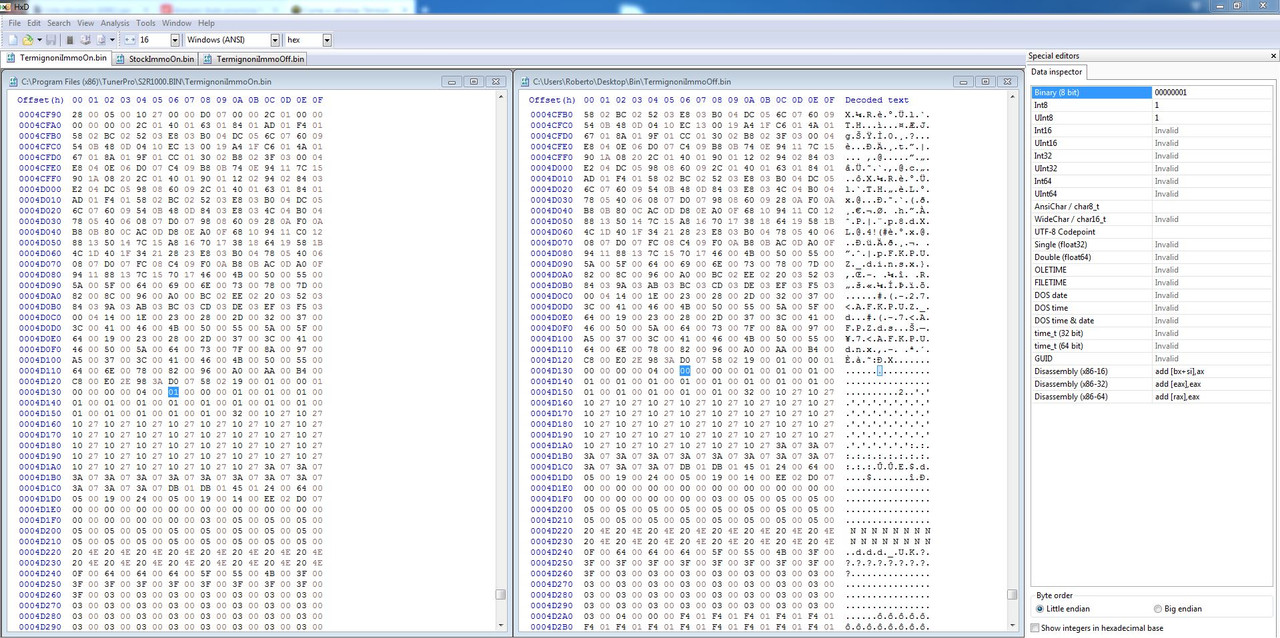This screenshot has width=1280, height=638.
Task: Select the GUID inspector row
Action: coord(1153,358)
